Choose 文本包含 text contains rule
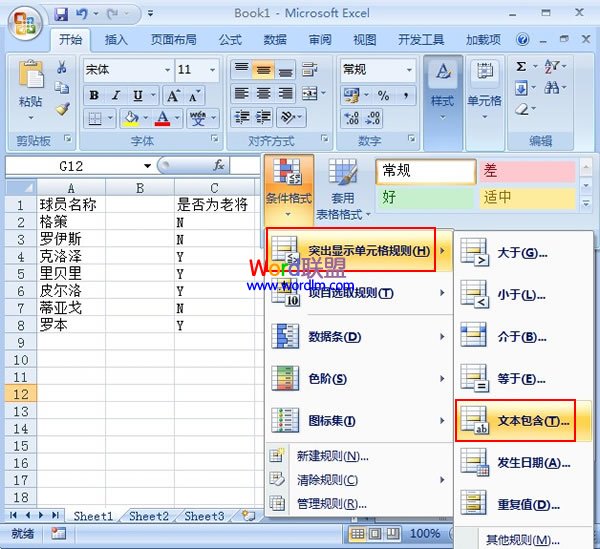 pyautogui.click(x=523, y=421)
